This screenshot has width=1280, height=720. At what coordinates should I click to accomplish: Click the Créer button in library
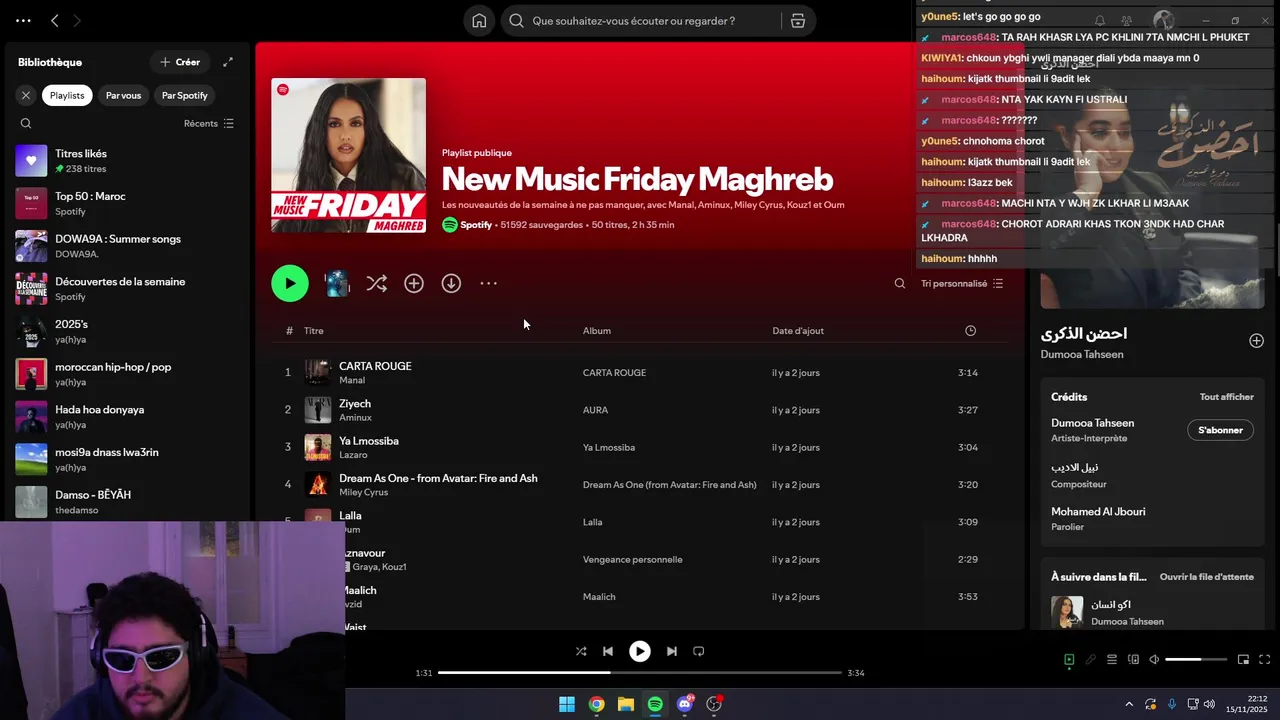click(180, 62)
